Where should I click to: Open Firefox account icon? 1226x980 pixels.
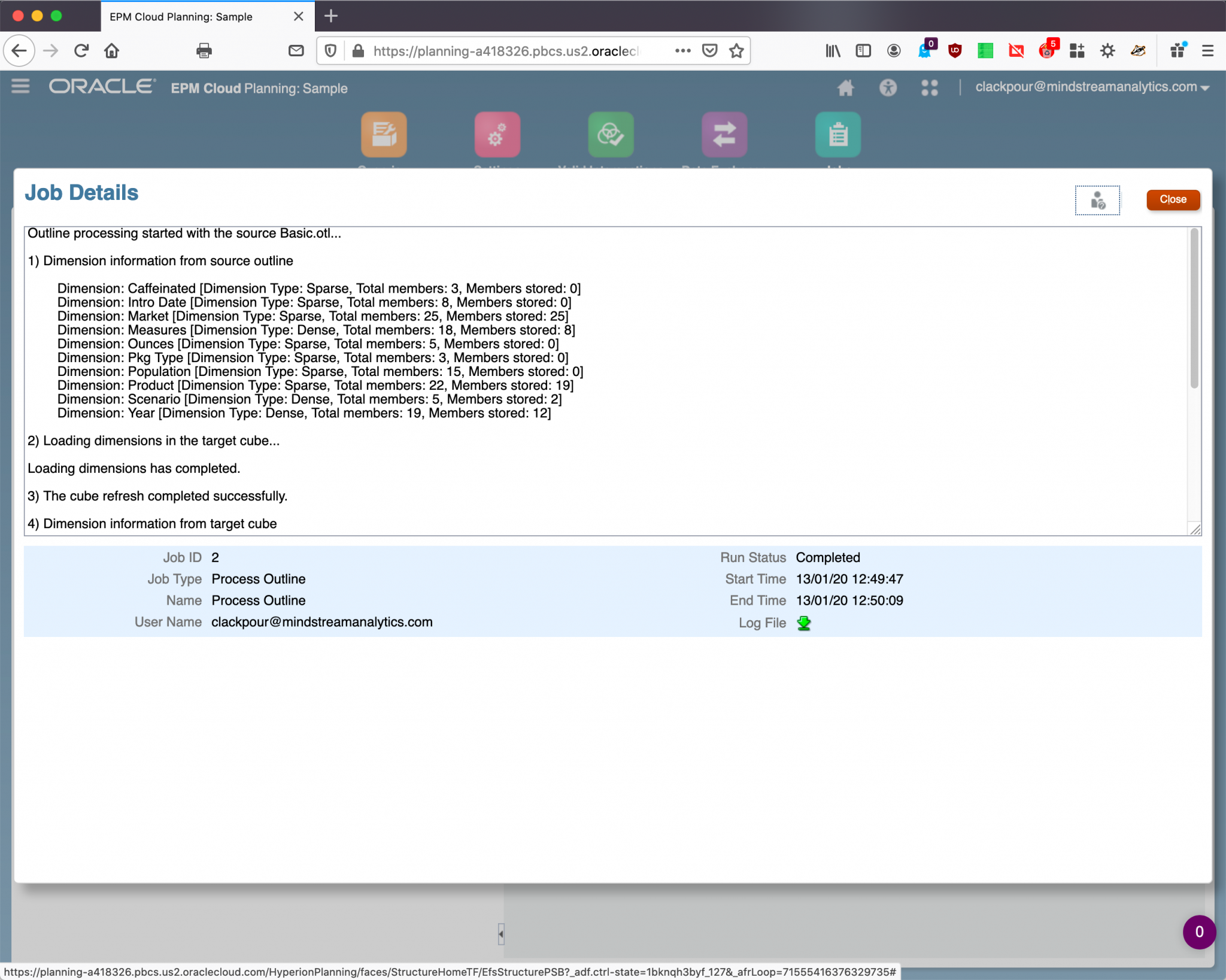coord(894,51)
